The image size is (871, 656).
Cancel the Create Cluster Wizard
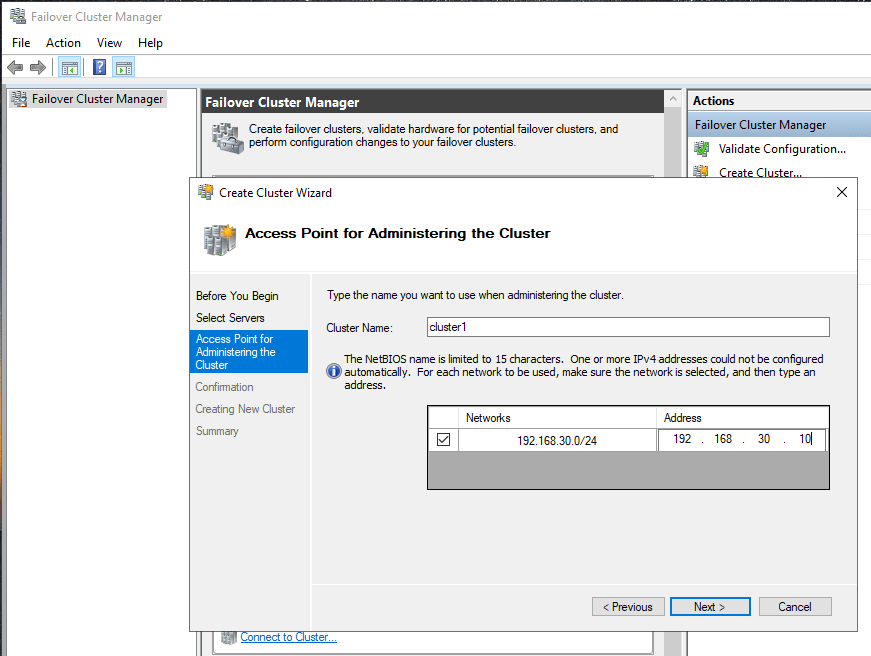(x=794, y=607)
